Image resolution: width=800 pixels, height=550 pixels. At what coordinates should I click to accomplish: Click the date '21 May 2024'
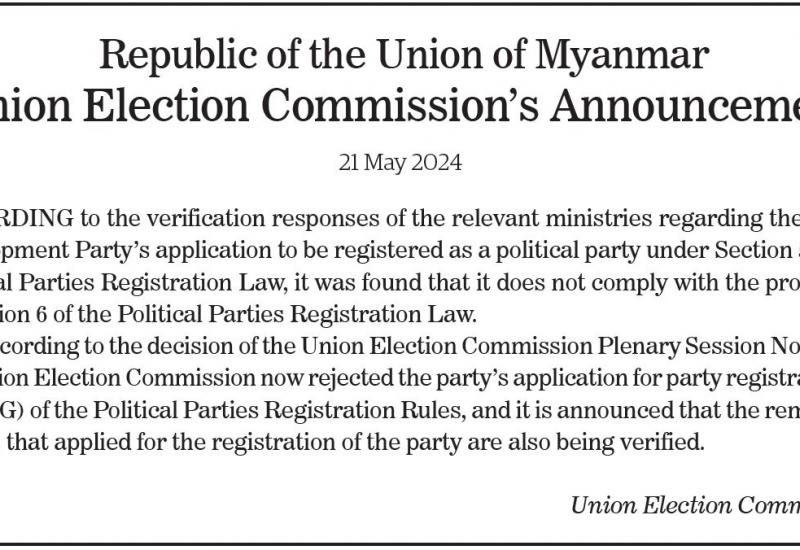pyautogui.click(x=401, y=163)
